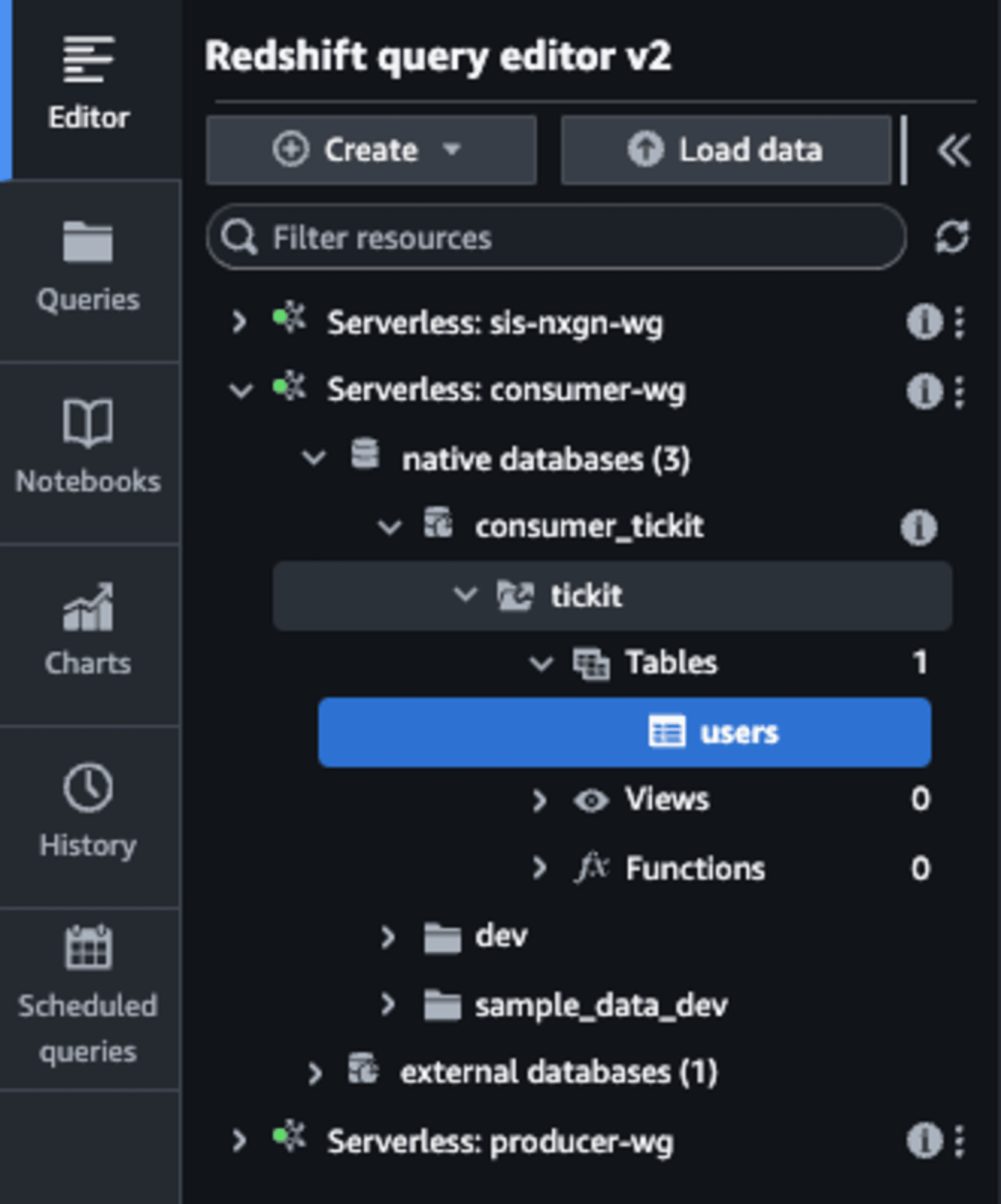
Task: Click the tickit schema folder icon
Action: click(x=515, y=596)
